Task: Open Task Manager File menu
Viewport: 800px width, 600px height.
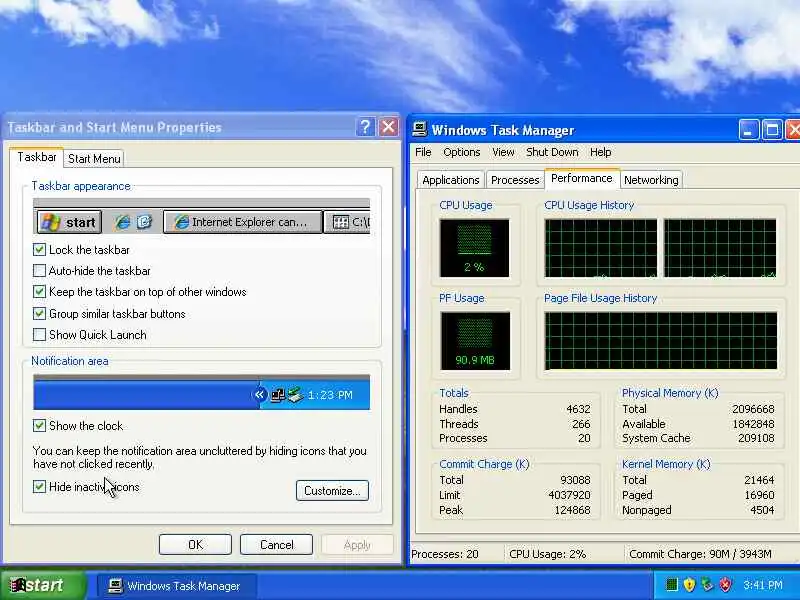Action: coord(423,152)
